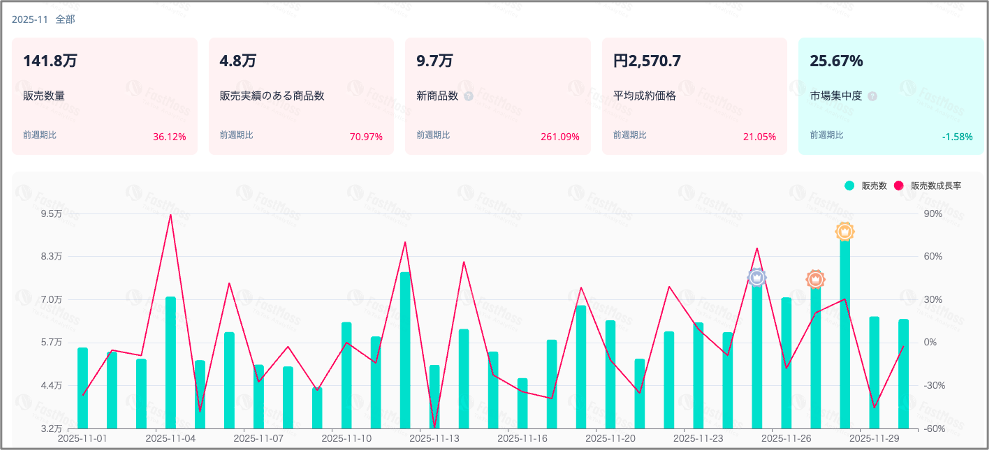Toggle the 販売数 series in chart legend

(866, 186)
